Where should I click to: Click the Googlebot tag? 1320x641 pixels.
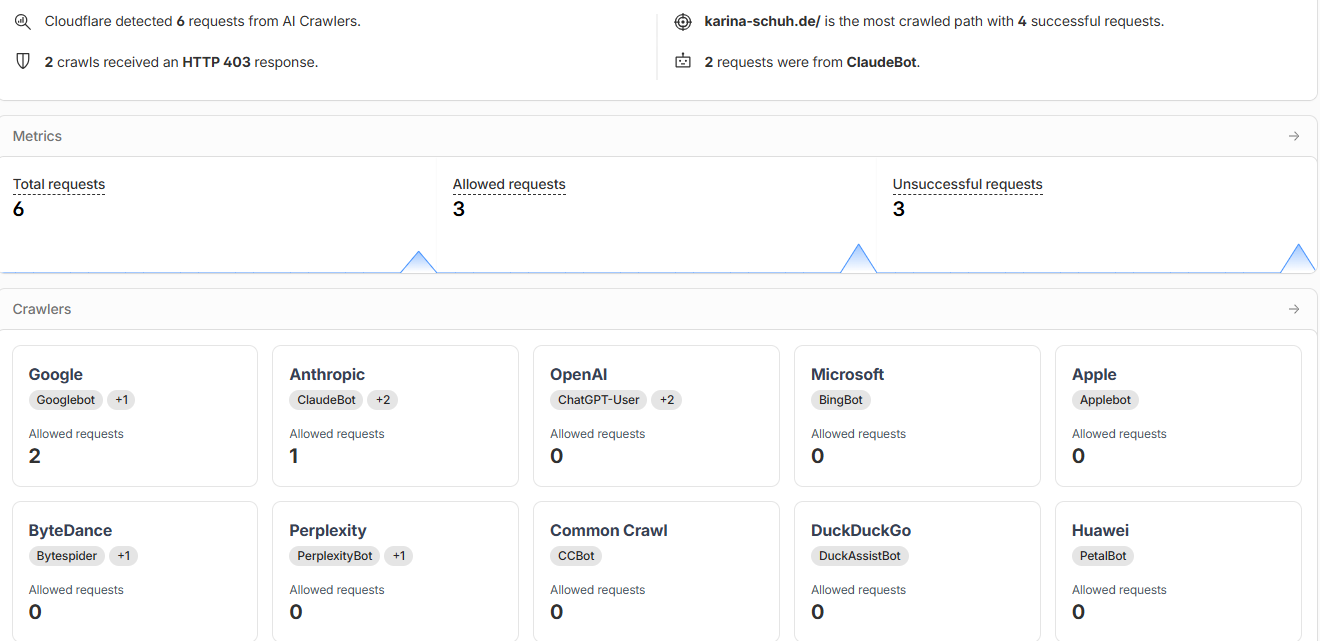coord(66,400)
